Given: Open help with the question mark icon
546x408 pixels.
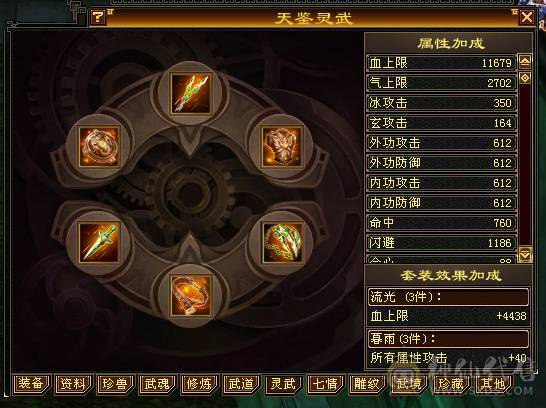Looking at the screenshot, I should coord(98,16).
